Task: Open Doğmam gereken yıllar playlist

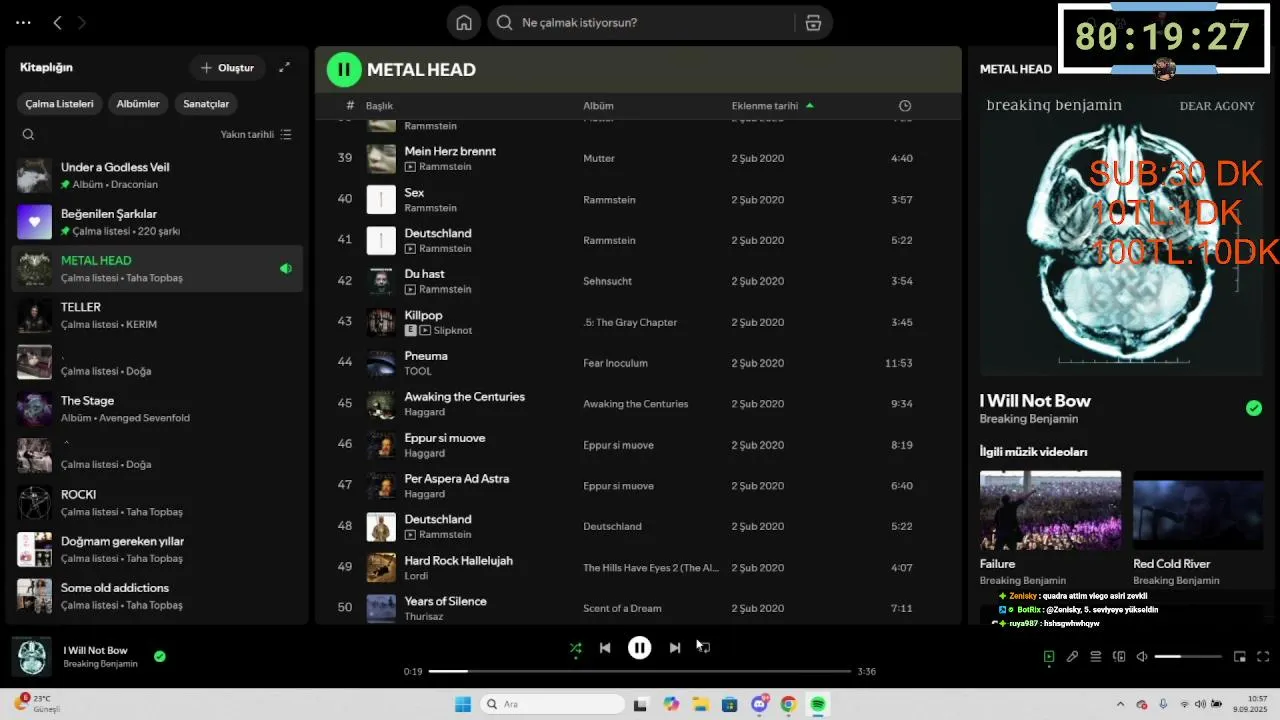Action: (x=157, y=550)
